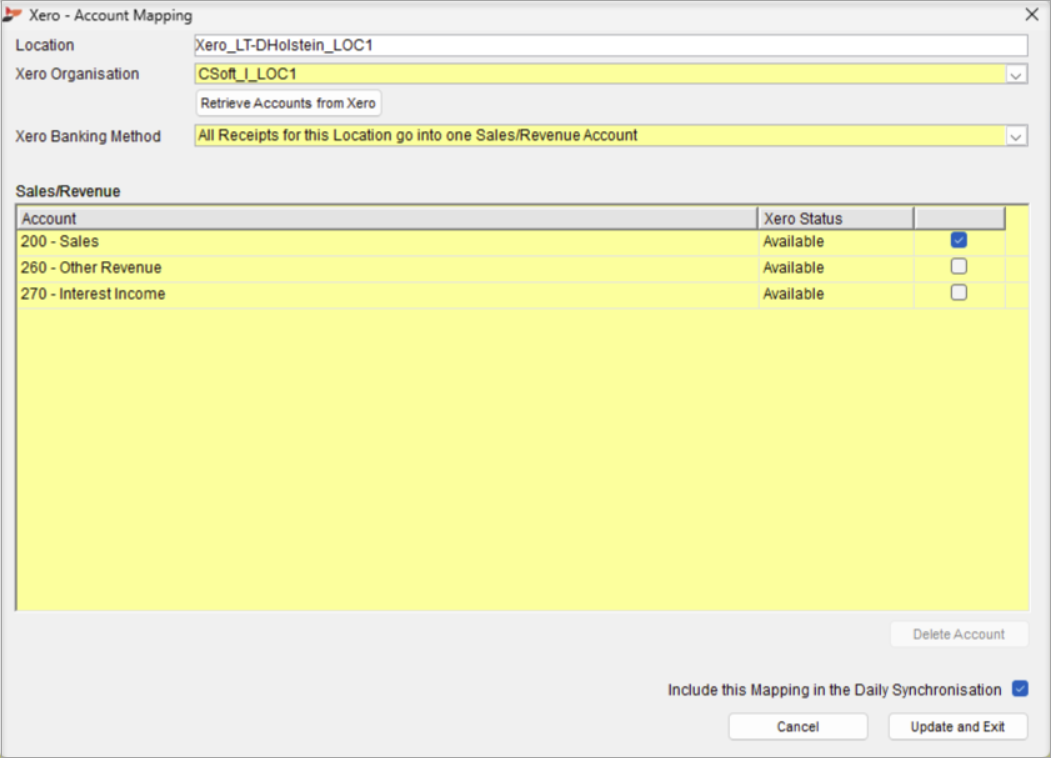Click Available status of 200 - Sales
Image resolution: width=1051 pixels, height=758 pixels.
pos(794,241)
